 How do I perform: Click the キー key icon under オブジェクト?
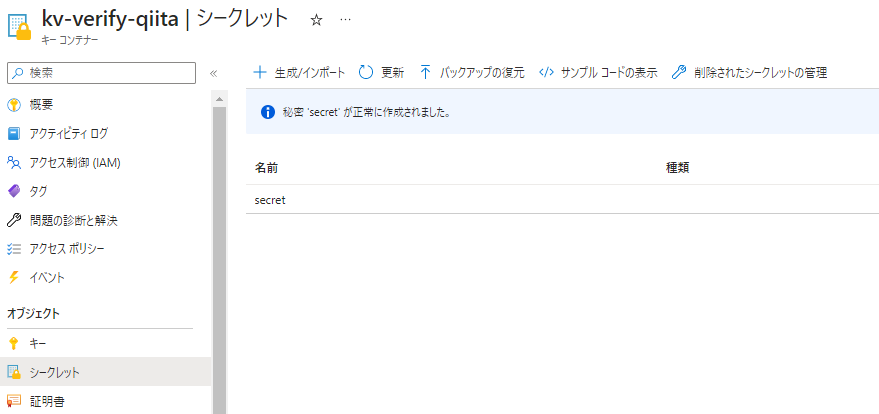coord(14,342)
